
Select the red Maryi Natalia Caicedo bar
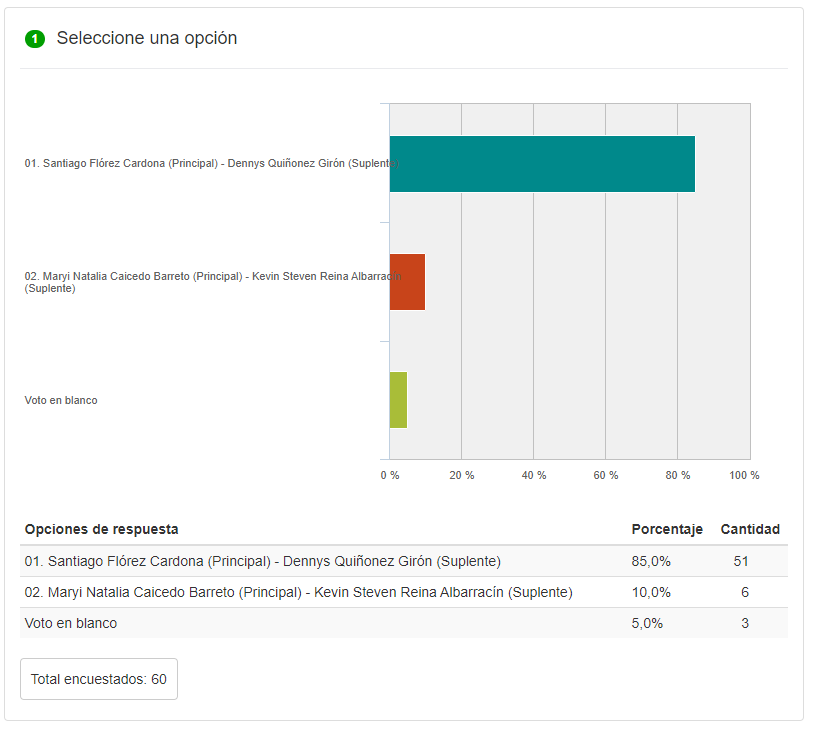pos(407,282)
